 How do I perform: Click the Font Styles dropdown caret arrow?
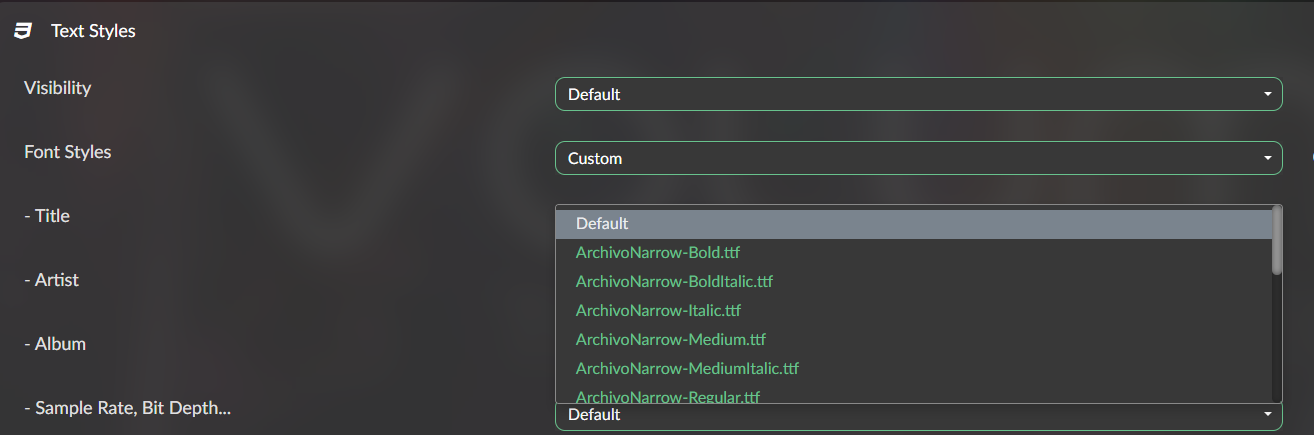click(1268, 158)
